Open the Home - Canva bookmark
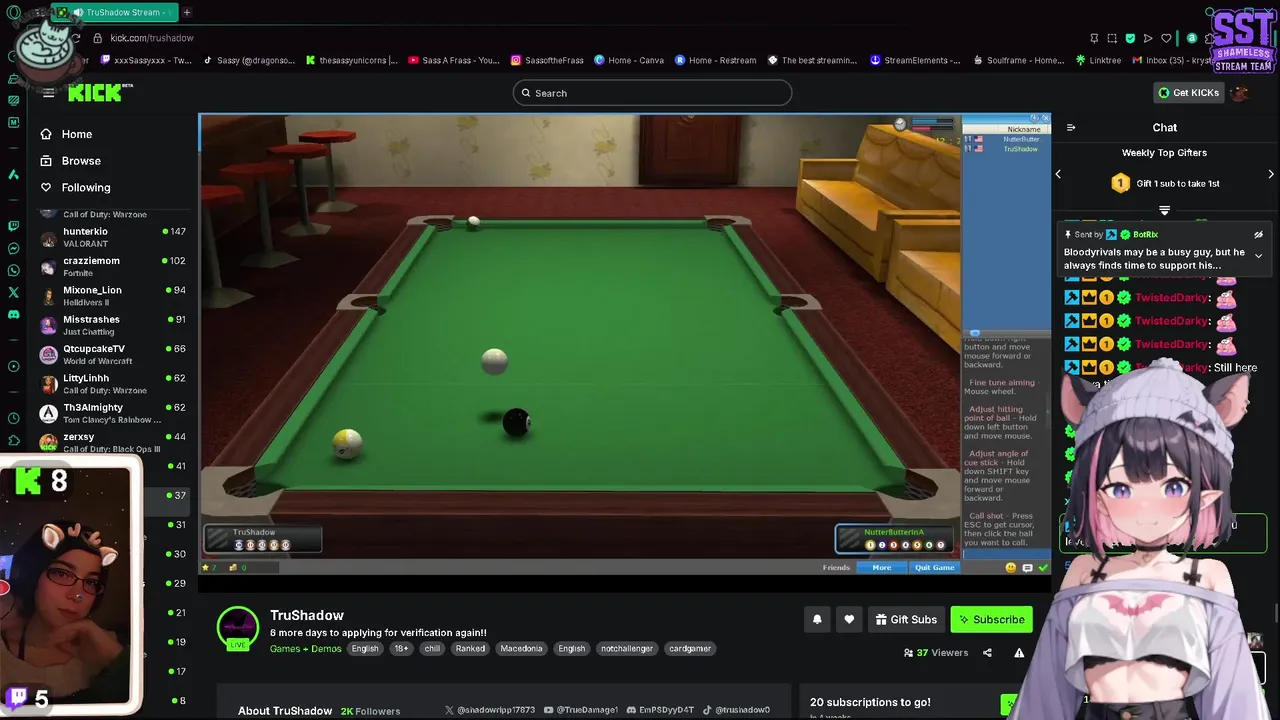 click(x=629, y=60)
